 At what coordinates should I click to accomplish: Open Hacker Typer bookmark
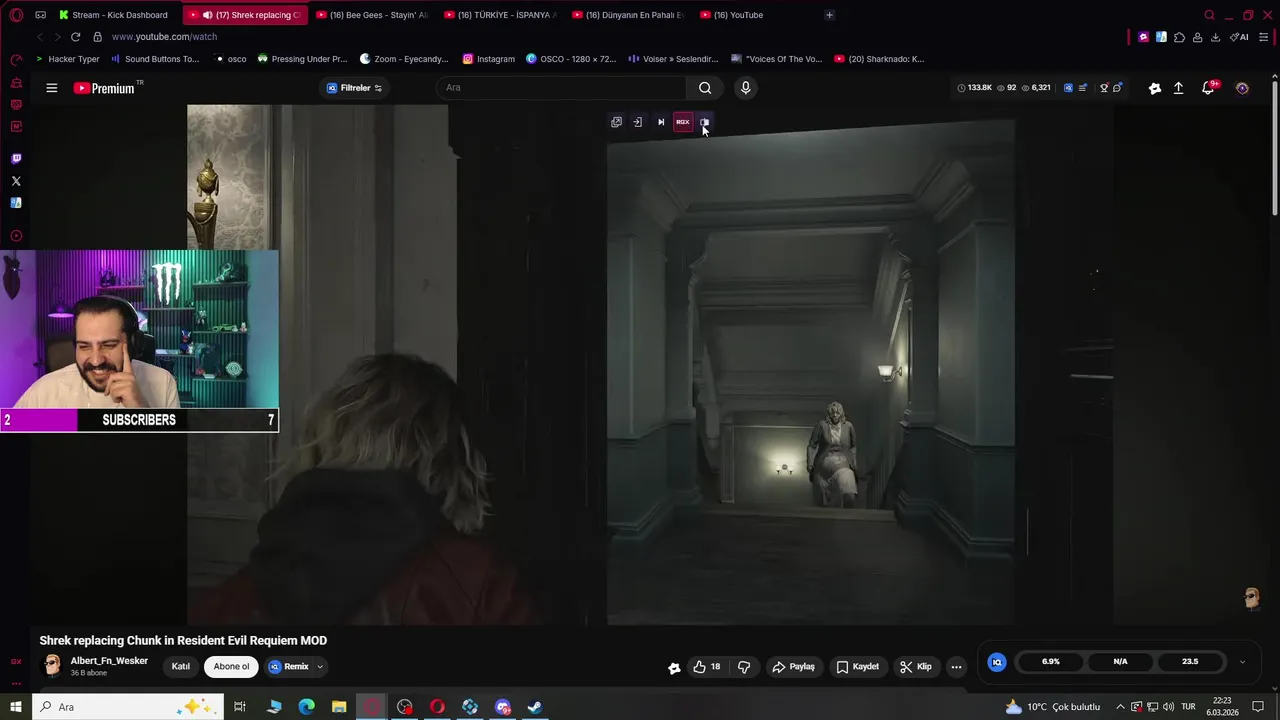(x=68, y=59)
